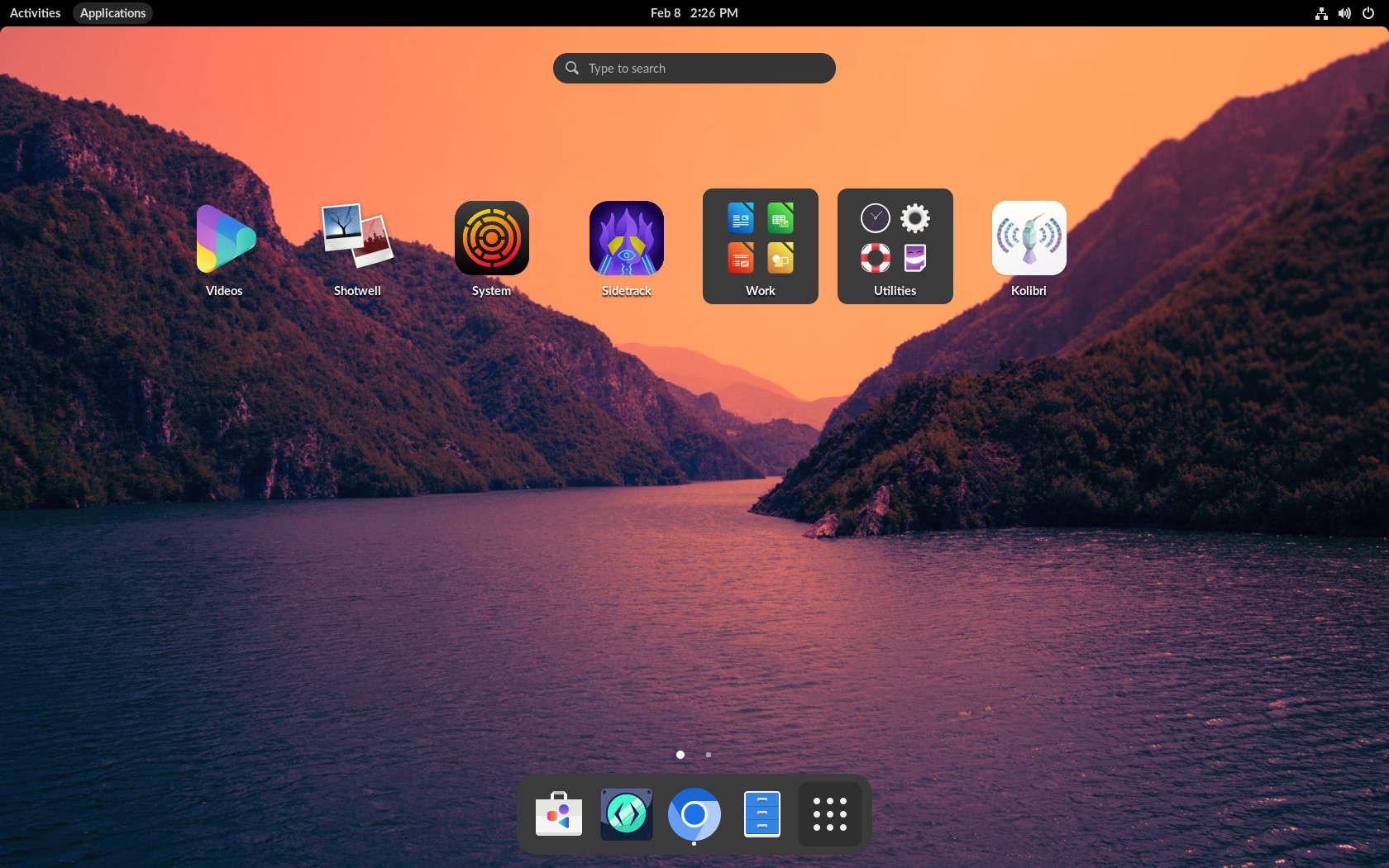1389x868 pixels.
Task: Open the Kolibri app
Action: pos(1028,238)
